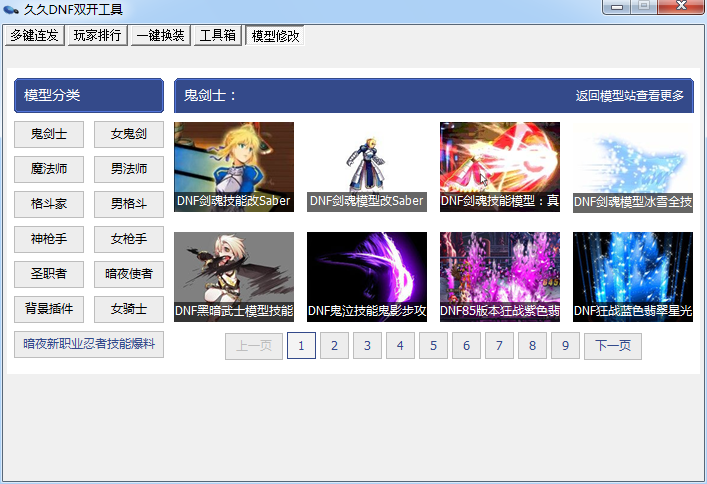Pick the 神枪手 category
The height and width of the screenshot is (484, 707).
(x=49, y=239)
